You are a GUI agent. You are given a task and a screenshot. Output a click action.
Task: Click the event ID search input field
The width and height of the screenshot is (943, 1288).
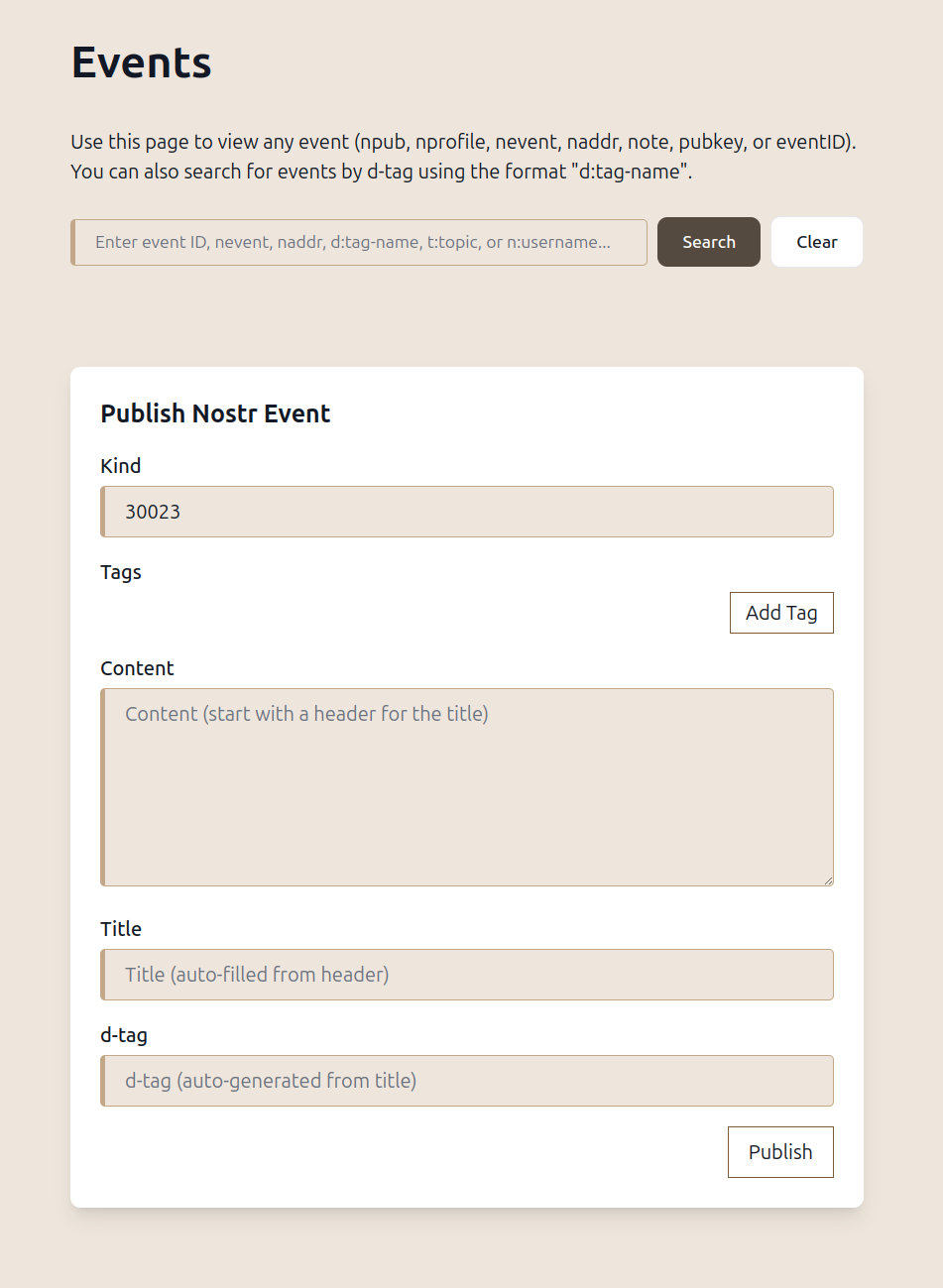coord(359,242)
